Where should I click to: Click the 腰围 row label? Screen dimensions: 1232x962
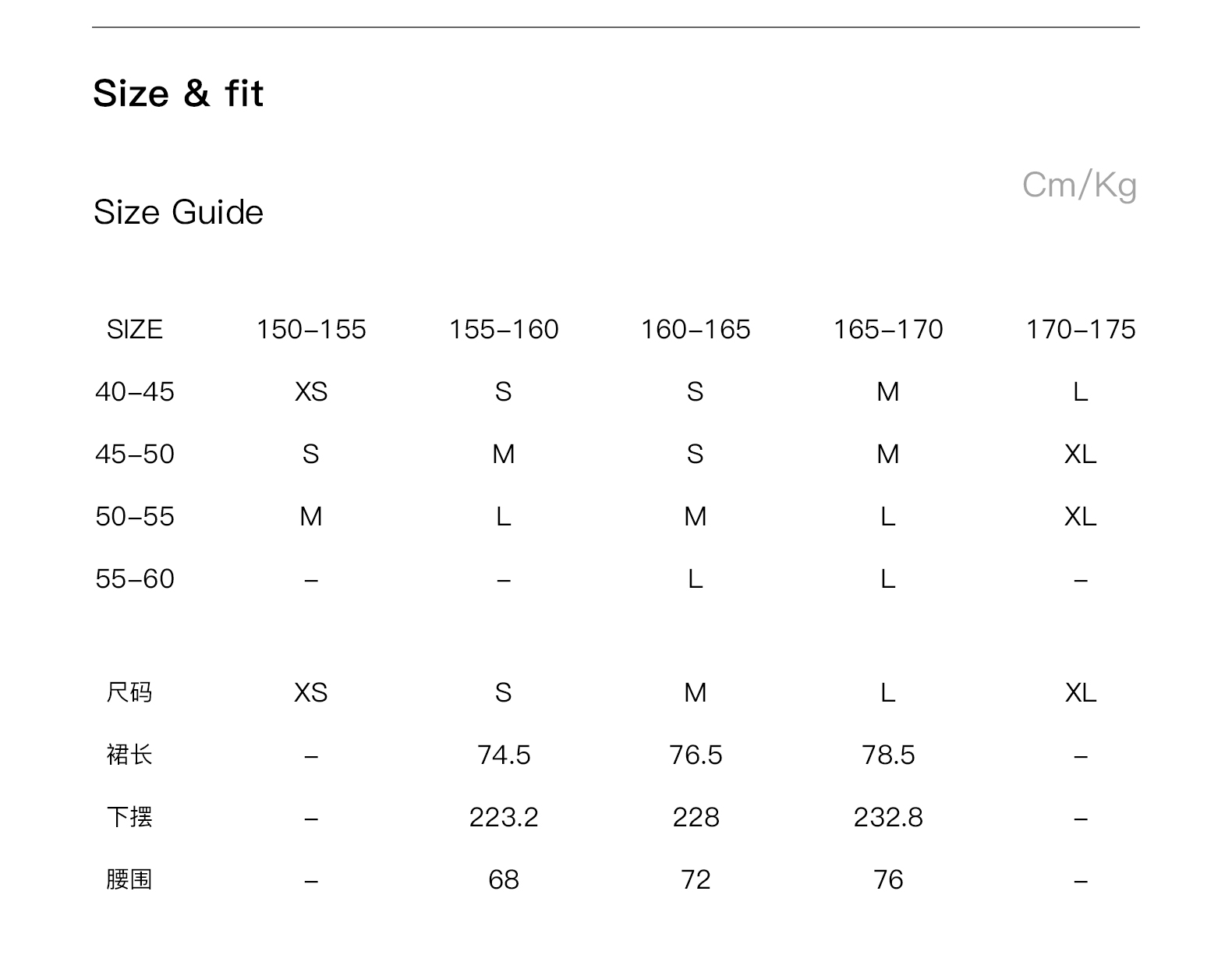[x=129, y=879]
